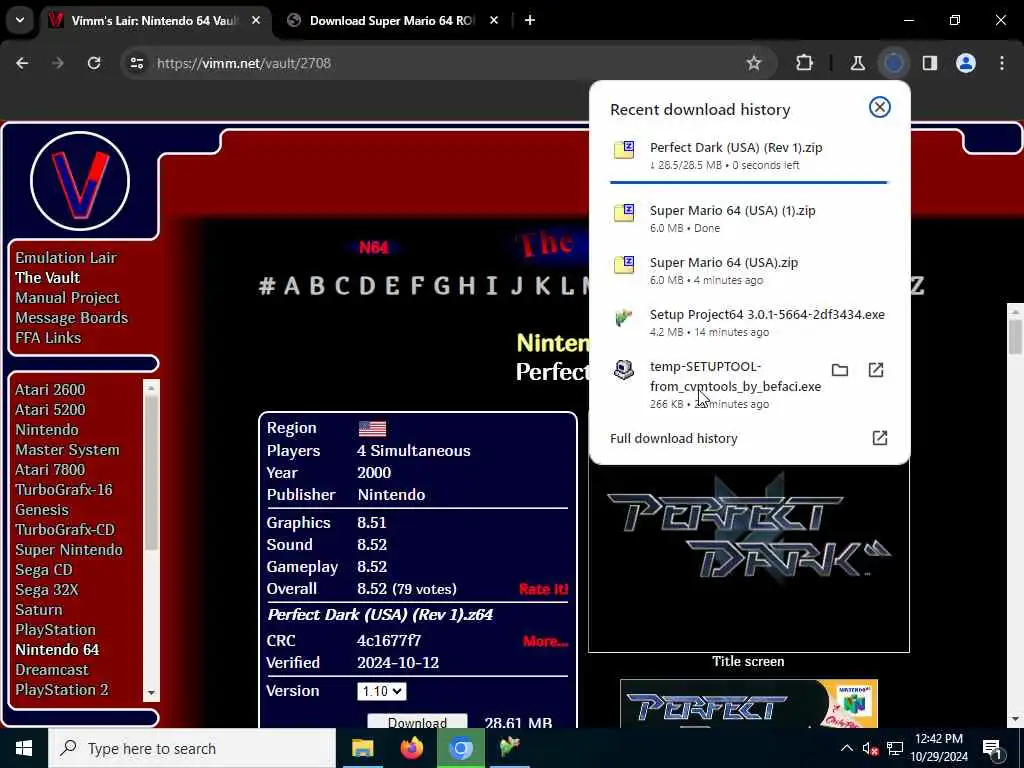Open Windows Start menu
The image size is (1024, 768).
point(24,748)
